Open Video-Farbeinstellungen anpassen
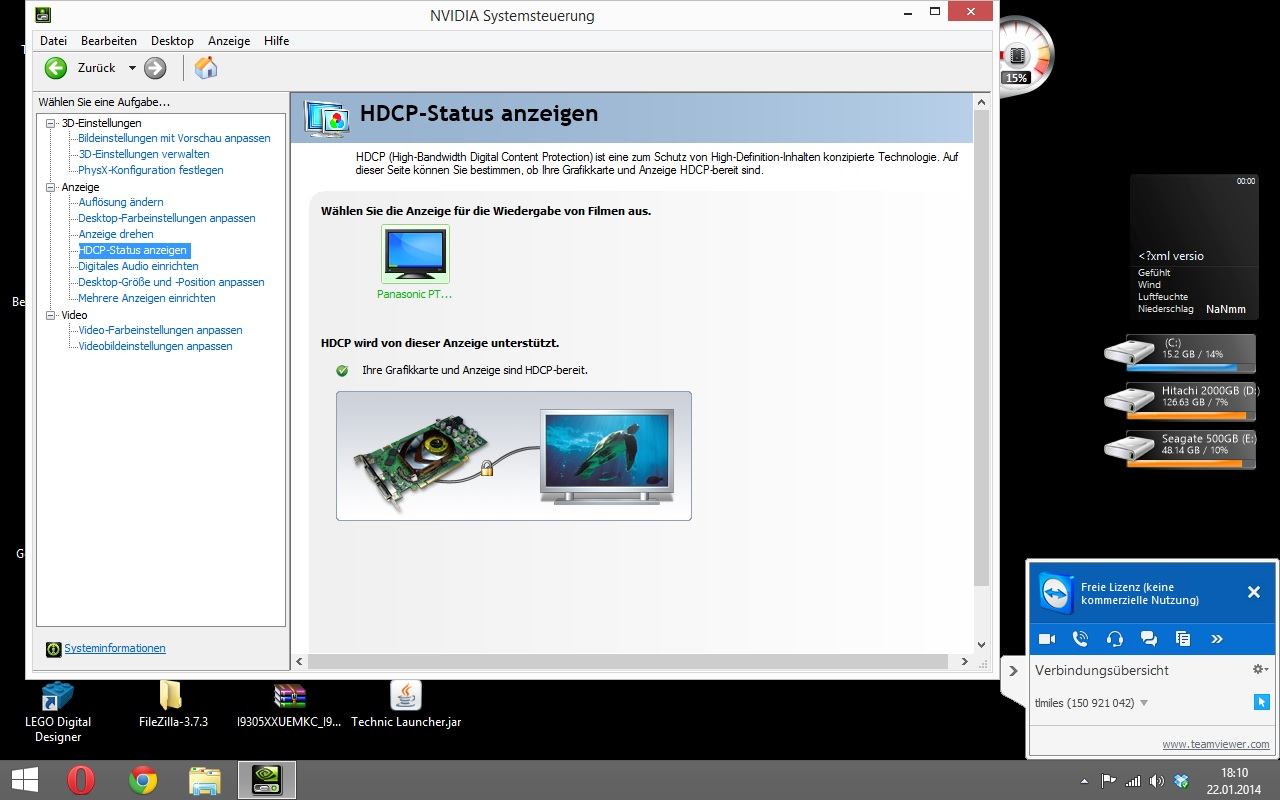The height and width of the screenshot is (800, 1280). (160, 330)
